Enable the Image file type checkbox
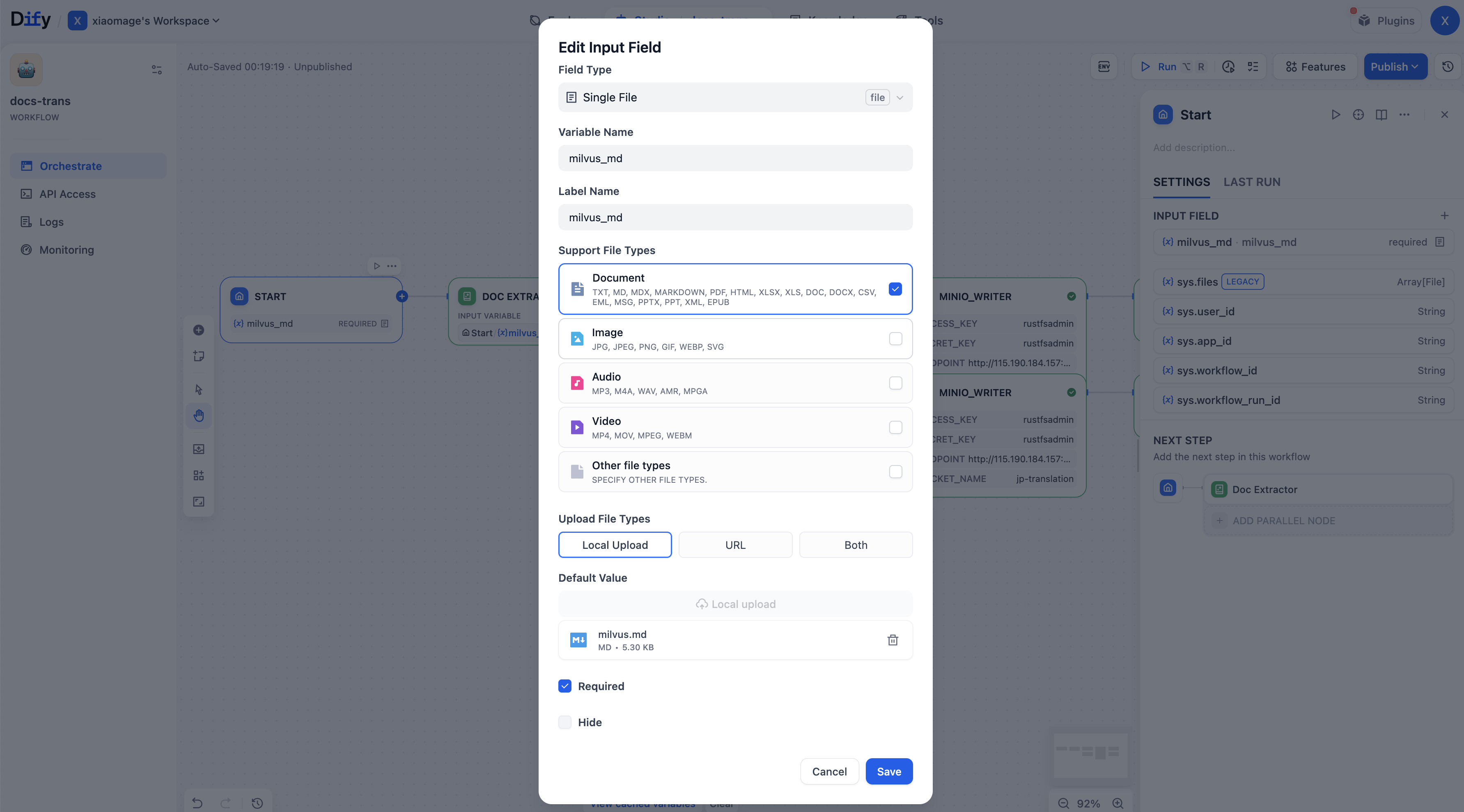The width and height of the screenshot is (1464, 812). (x=895, y=339)
